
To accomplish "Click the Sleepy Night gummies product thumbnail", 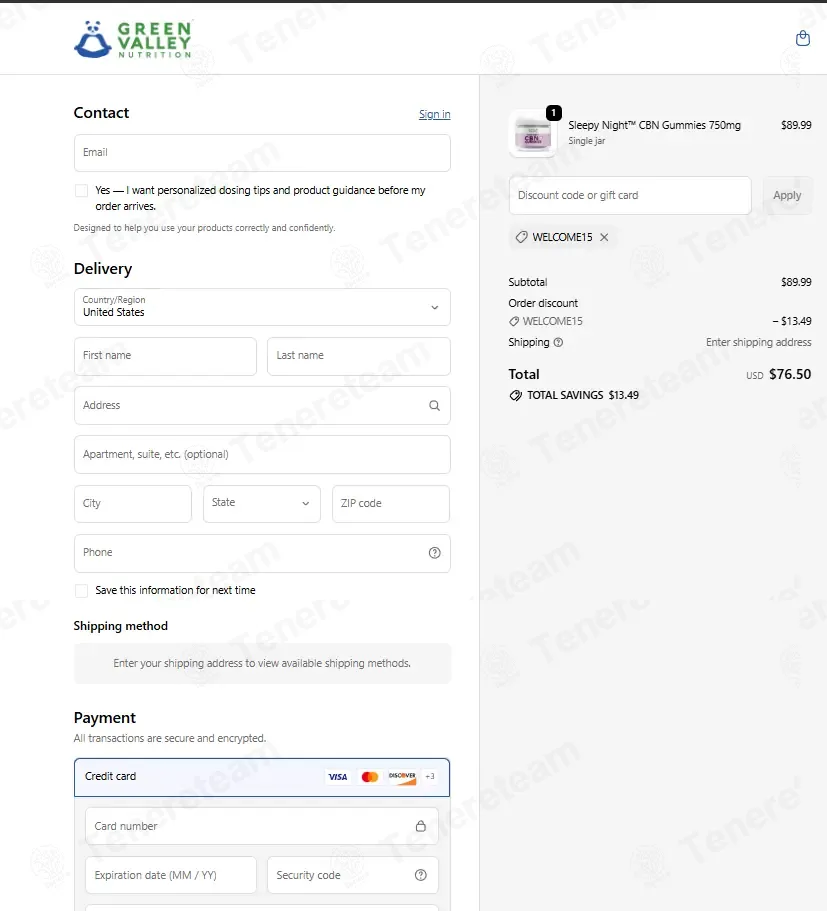I will (x=532, y=134).
